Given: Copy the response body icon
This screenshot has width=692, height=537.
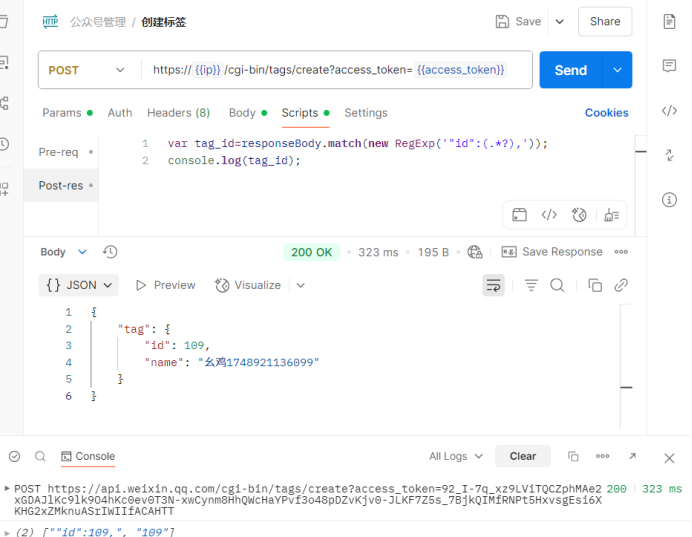Looking at the screenshot, I should [x=595, y=285].
